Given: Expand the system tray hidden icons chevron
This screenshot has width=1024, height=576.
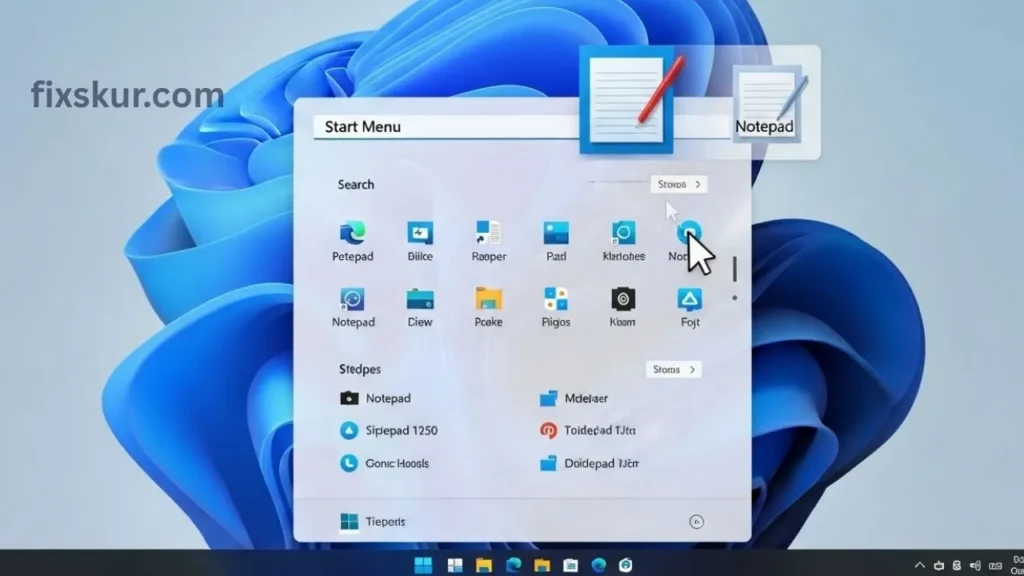Looking at the screenshot, I should tap(920, 566).
